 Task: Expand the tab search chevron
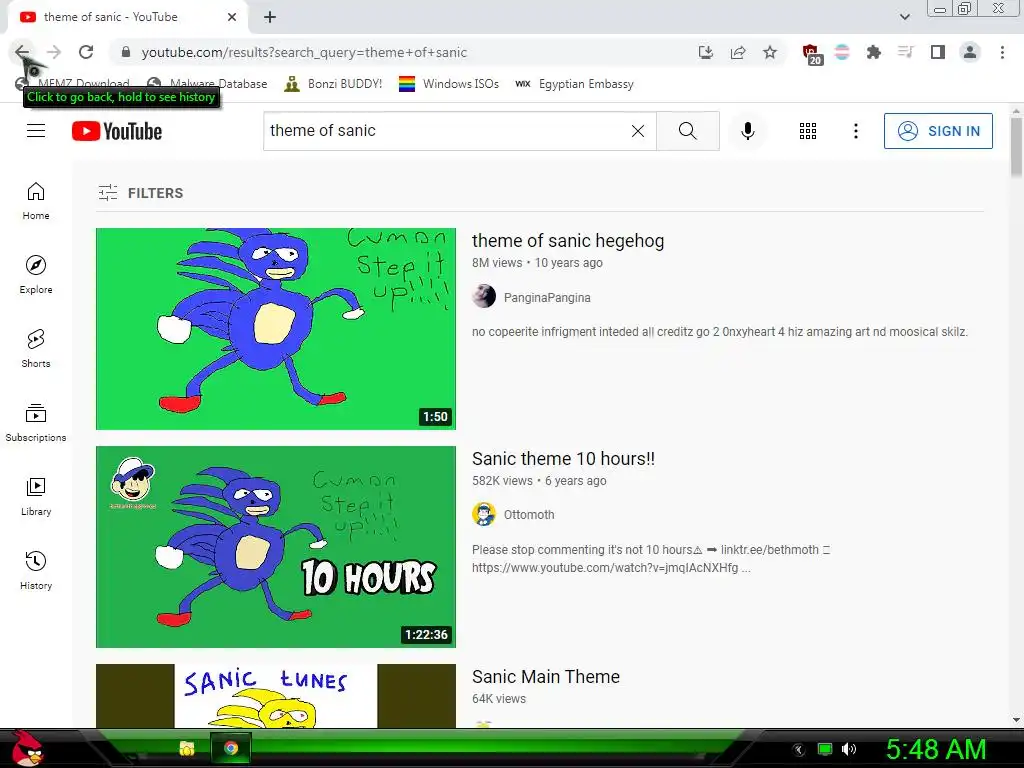coord(904,17)
